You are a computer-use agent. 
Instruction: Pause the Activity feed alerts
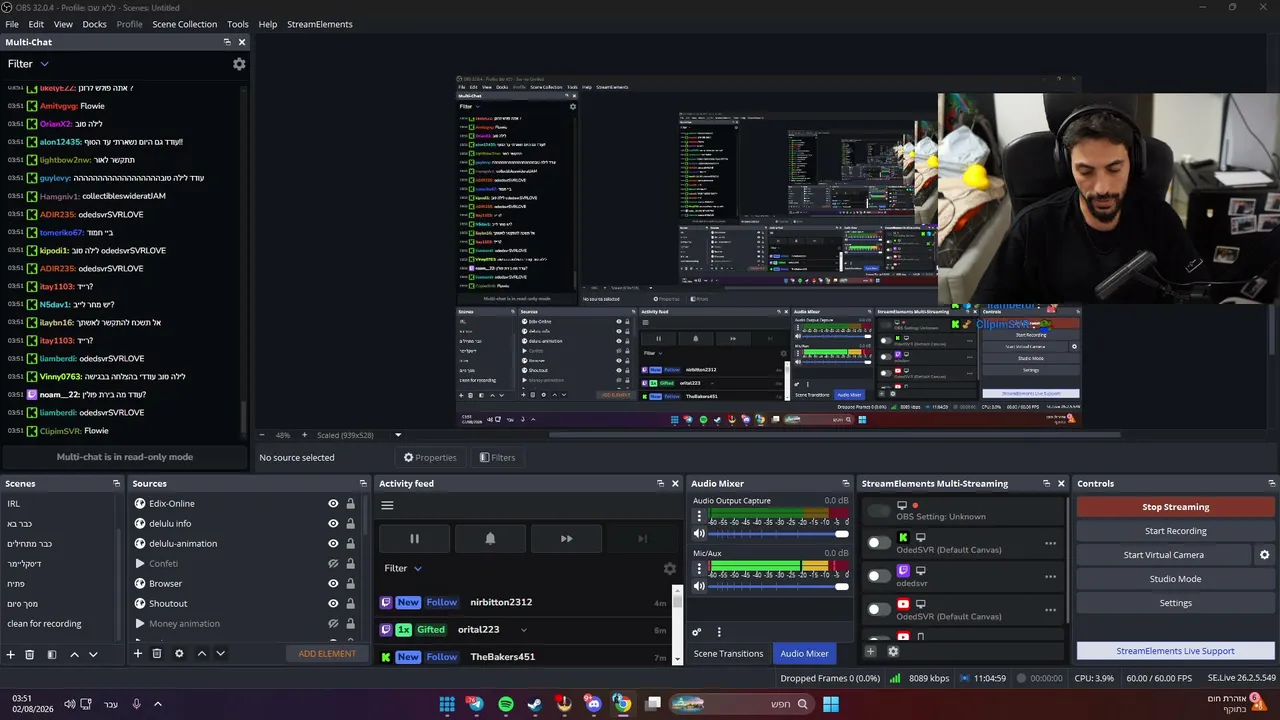tap(414, 539)
